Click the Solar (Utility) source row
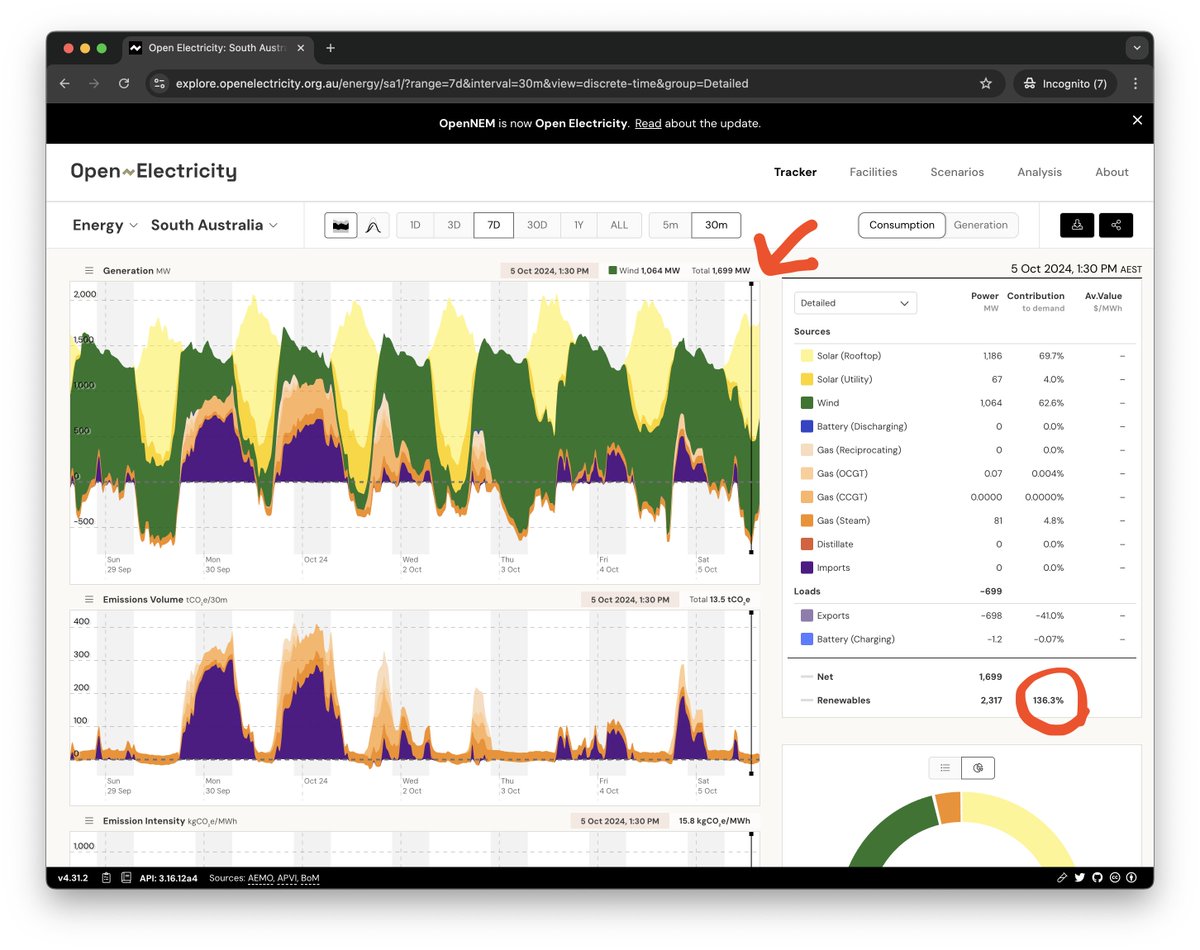Viewport: 1200px width, 950px height. (x=965, y=380)
